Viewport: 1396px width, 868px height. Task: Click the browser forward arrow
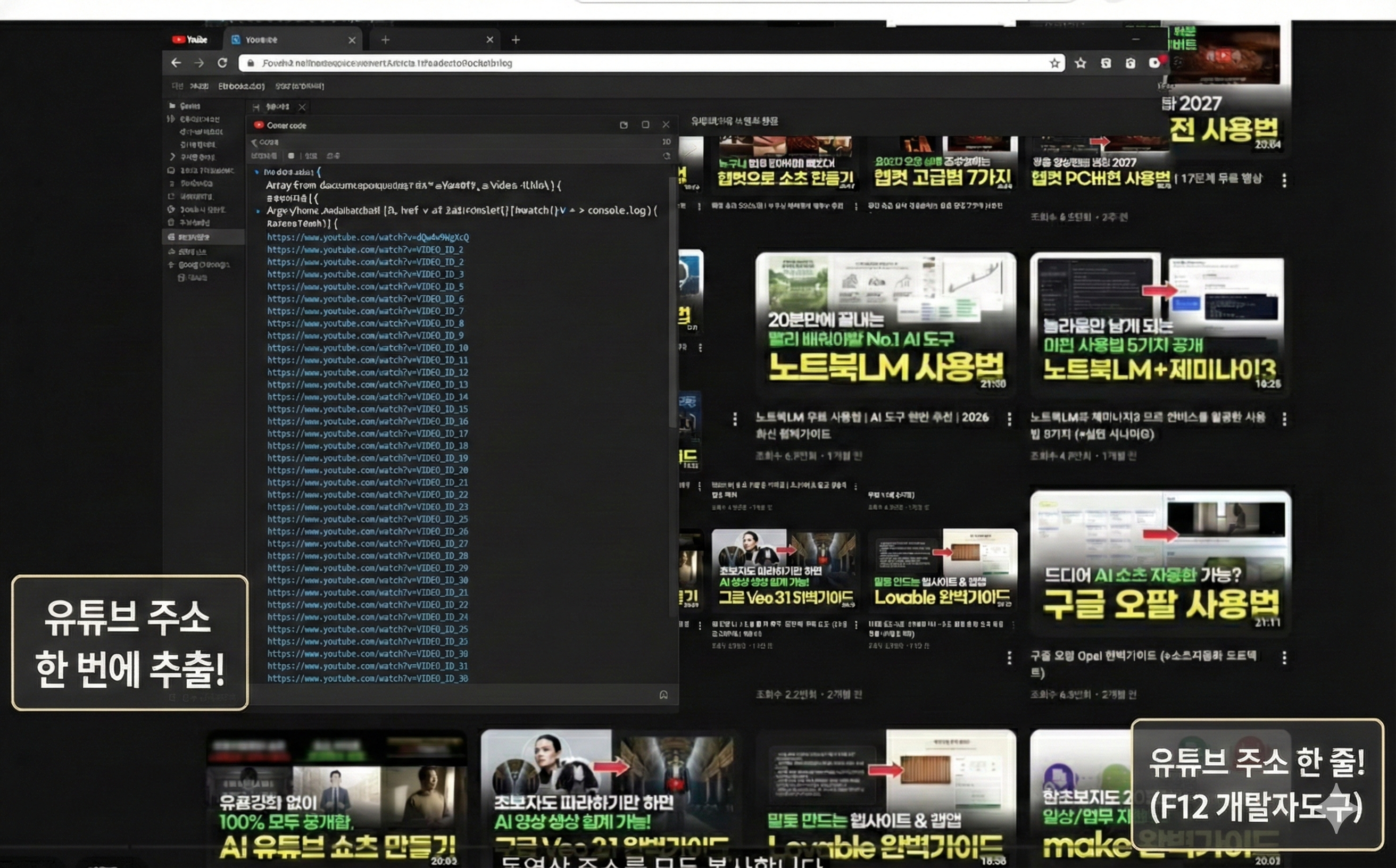point(198,63)
